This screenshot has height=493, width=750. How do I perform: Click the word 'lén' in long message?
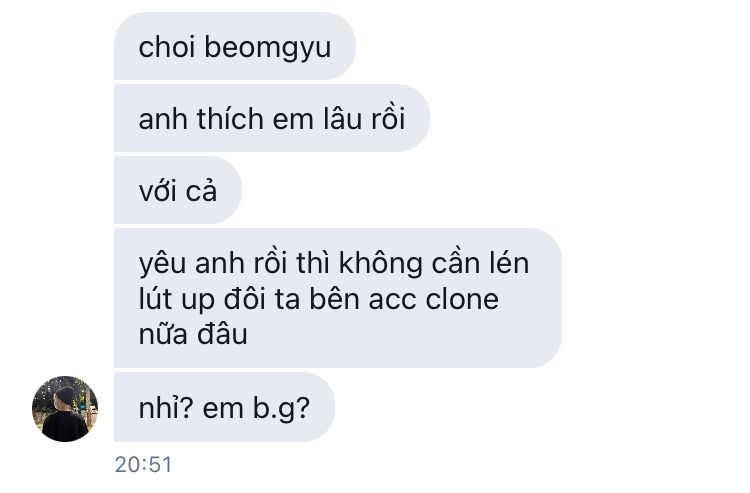coord(508,263)
